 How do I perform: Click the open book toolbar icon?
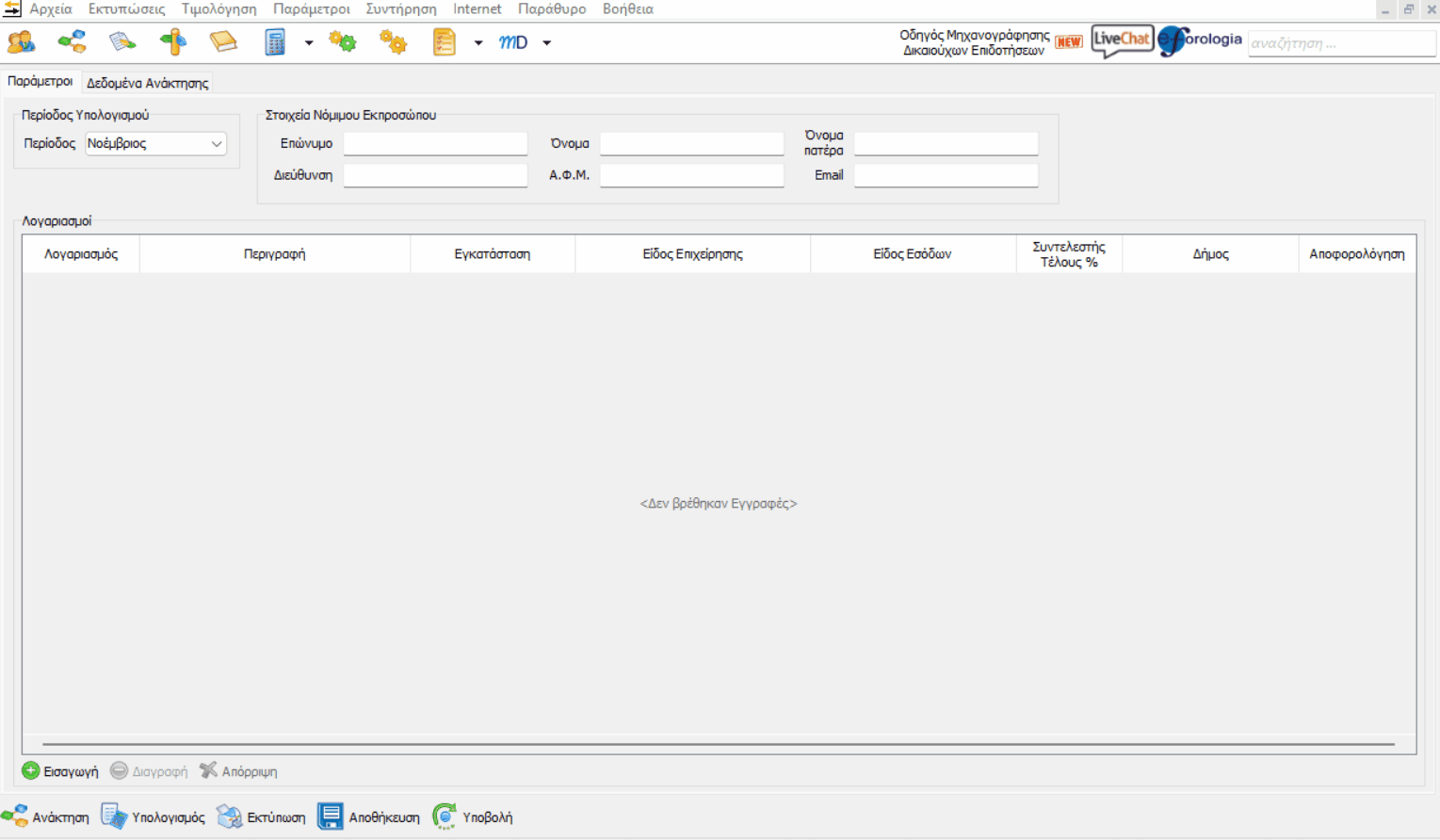pos(223,42)
